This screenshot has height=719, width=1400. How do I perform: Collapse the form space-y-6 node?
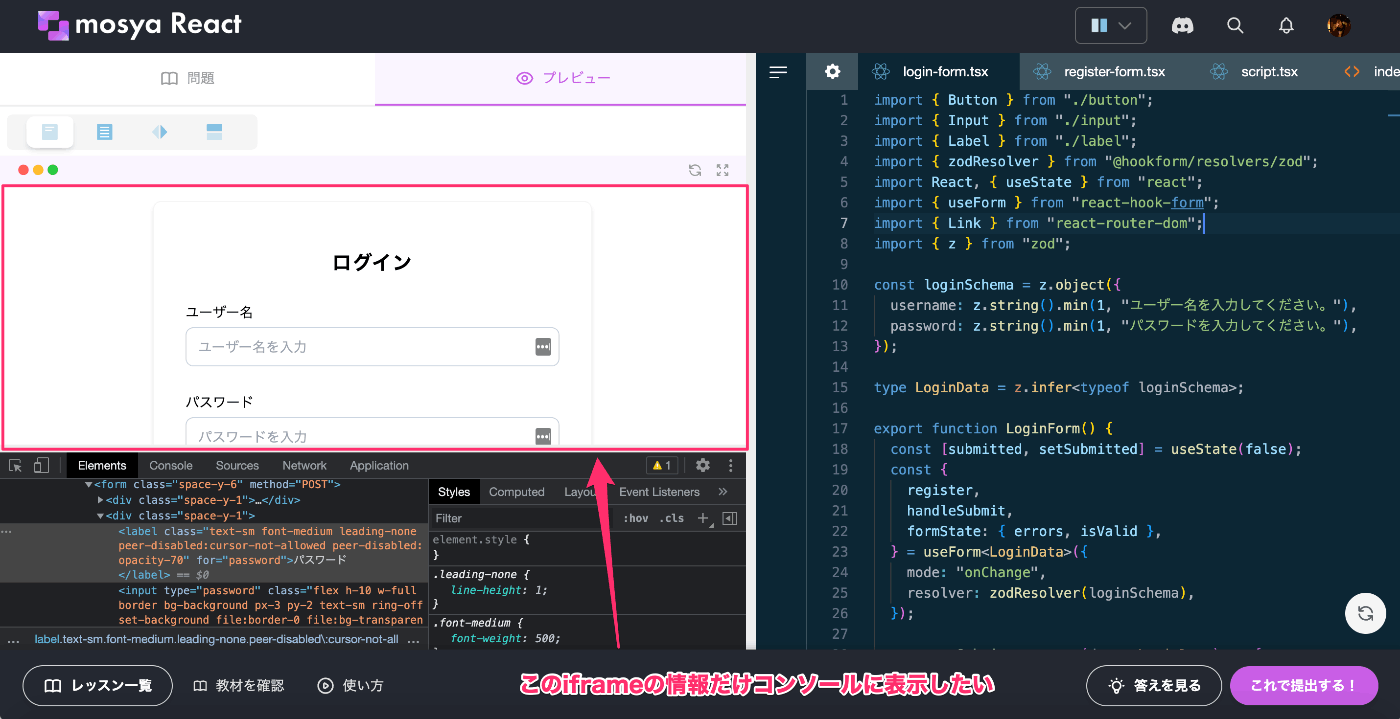(x=89, y=485)
